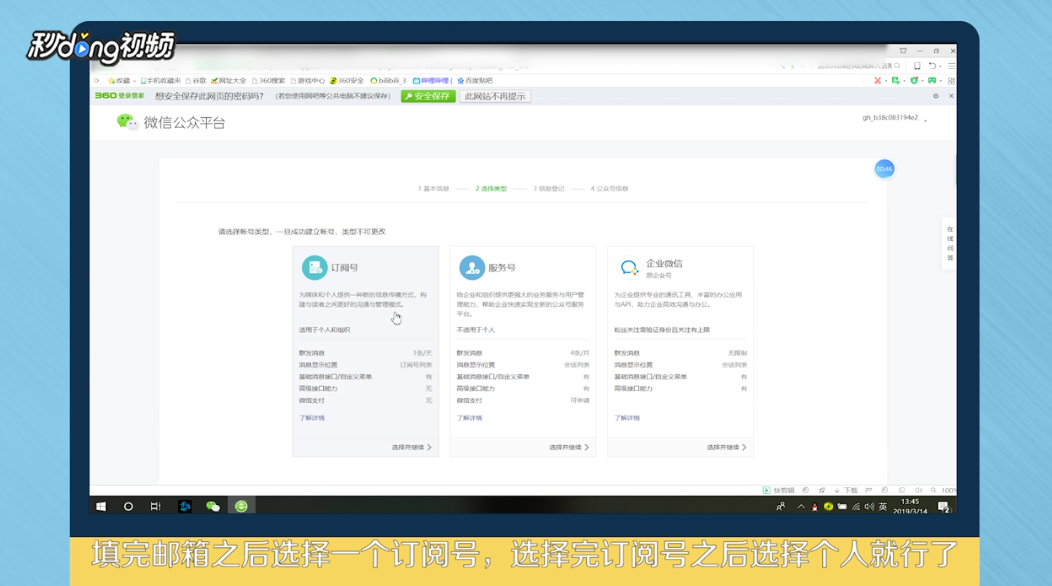The image size is (1052, 586).
Task: Click the blue 00:46 timer bubble
Action: point(884,168)
